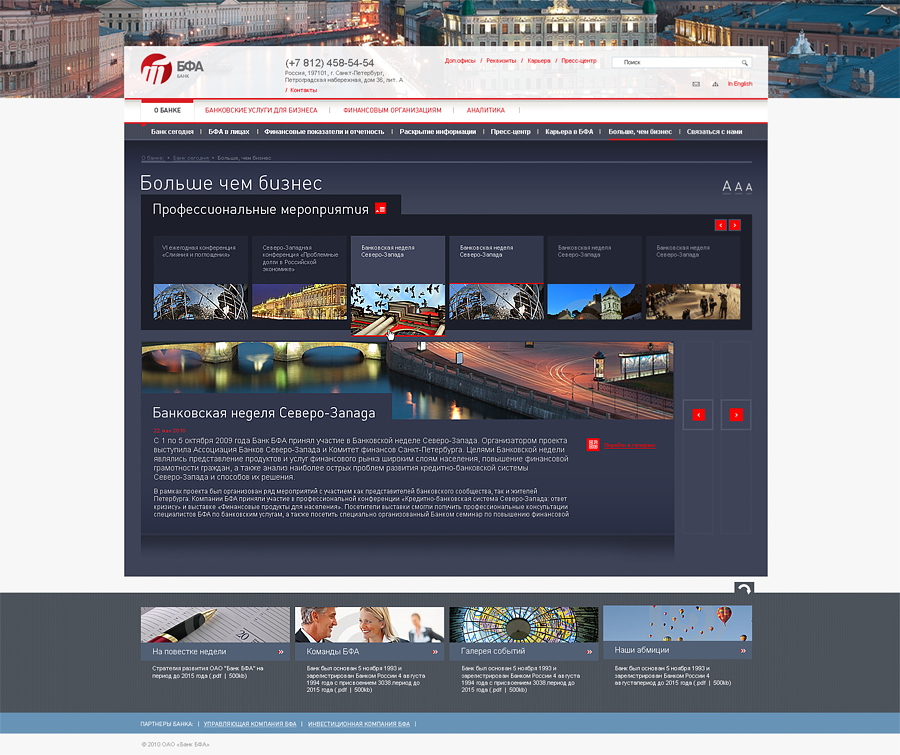
Task: Open the О БАНКЕ tab
Action: click(x=167, y=110)
